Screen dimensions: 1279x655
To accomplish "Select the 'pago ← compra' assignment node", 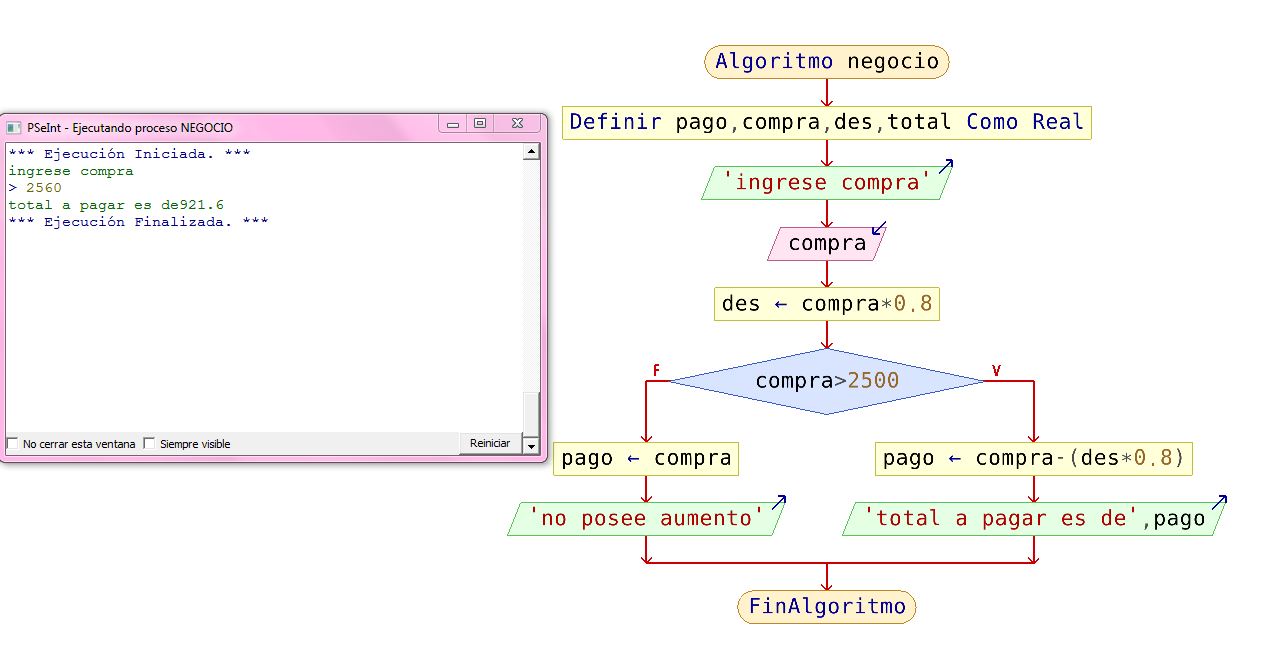I will tap(645, 458).
